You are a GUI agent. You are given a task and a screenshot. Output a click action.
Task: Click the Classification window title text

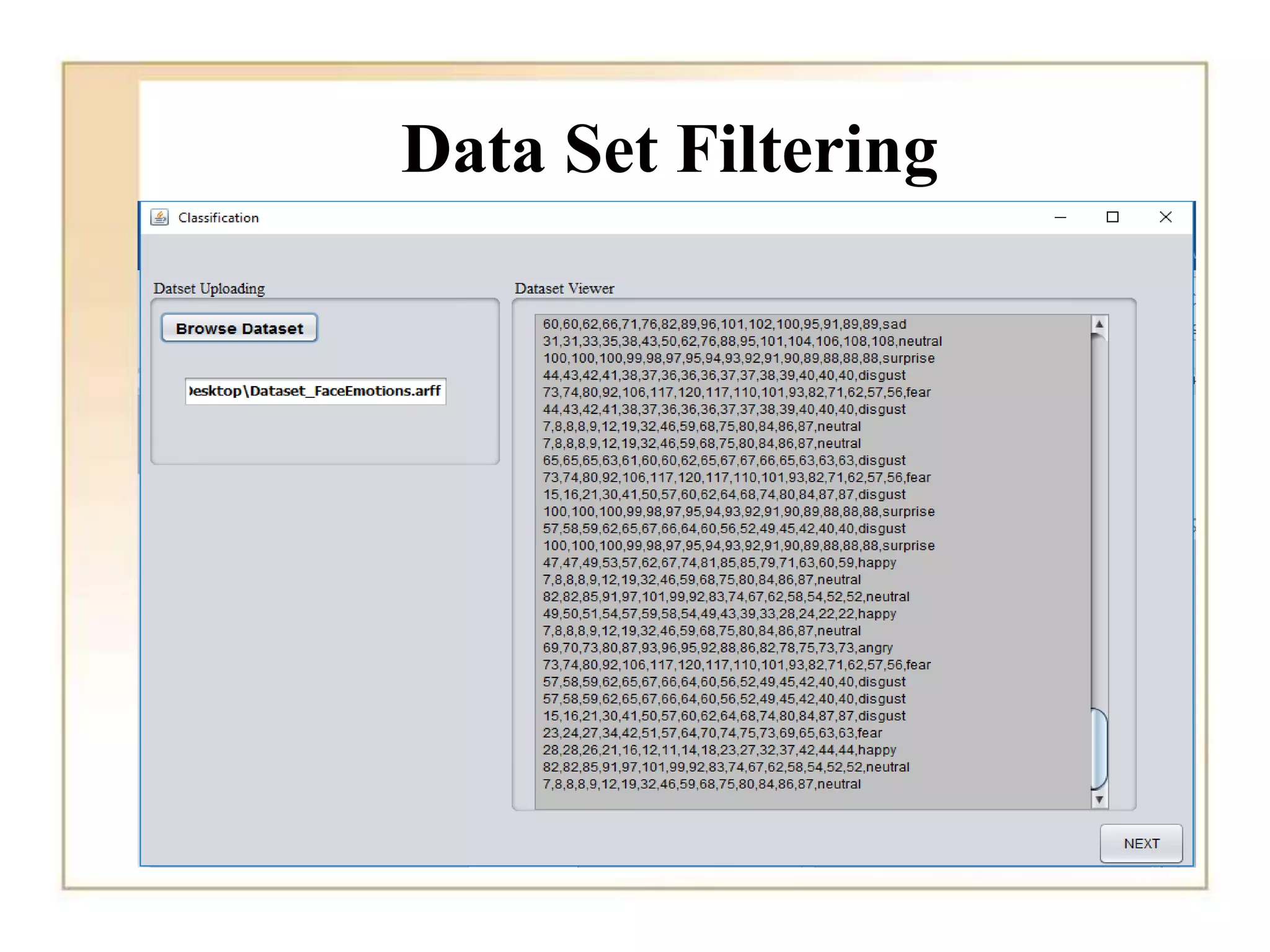(218, 218)
